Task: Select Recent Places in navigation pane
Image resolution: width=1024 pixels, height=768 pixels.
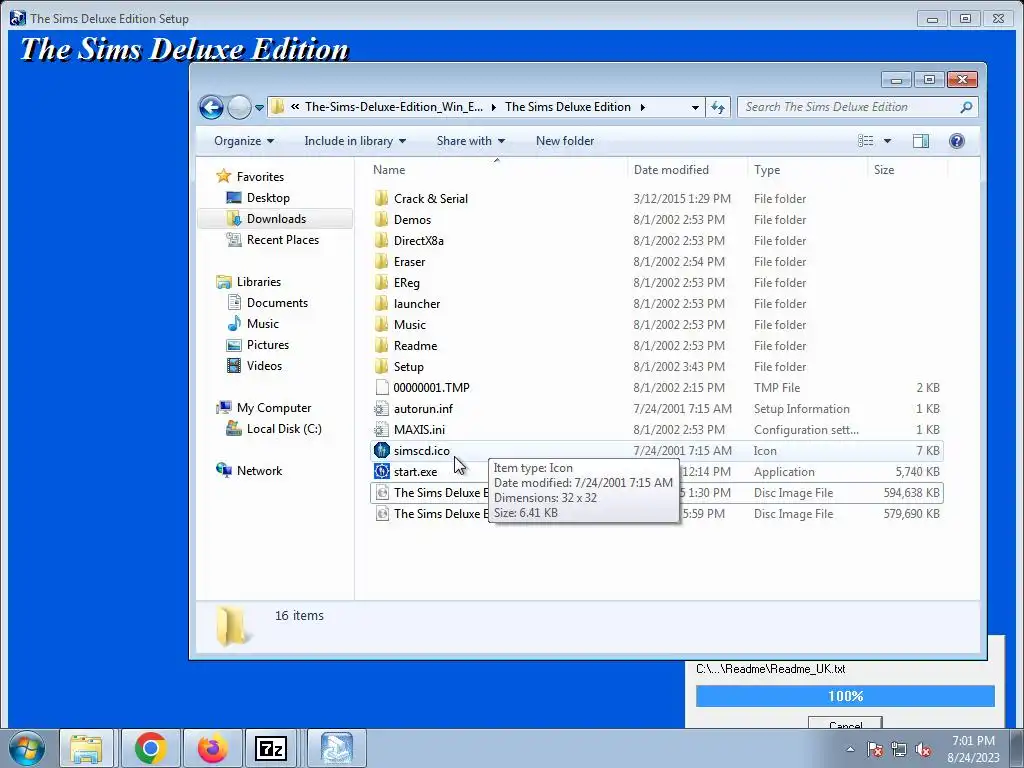Action: pyautogui.click(x=283, y=240)
